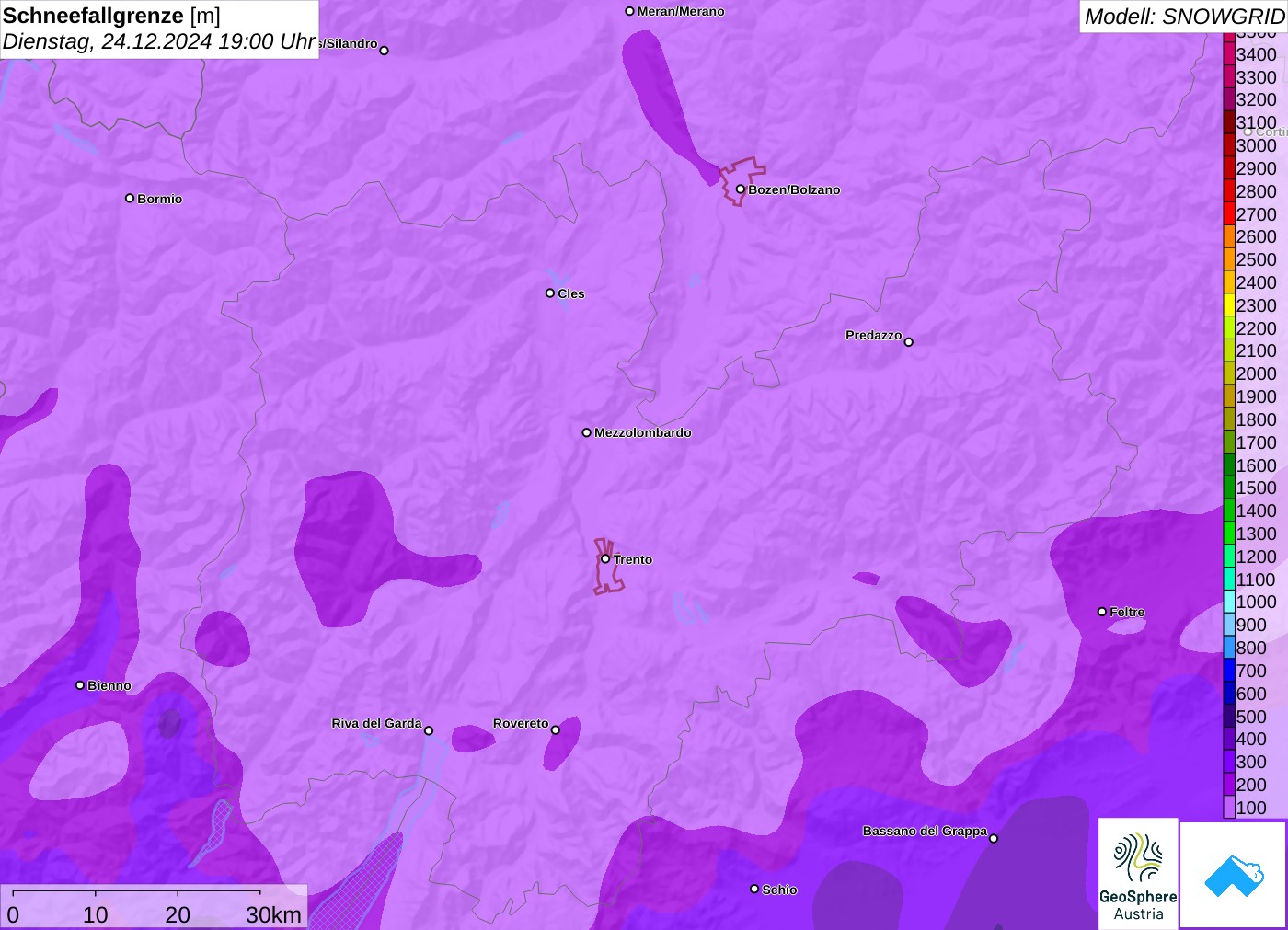The width and height of the screenshot is (1288, 930).
Task: Click the Cles marker dot
Action: 550,293
